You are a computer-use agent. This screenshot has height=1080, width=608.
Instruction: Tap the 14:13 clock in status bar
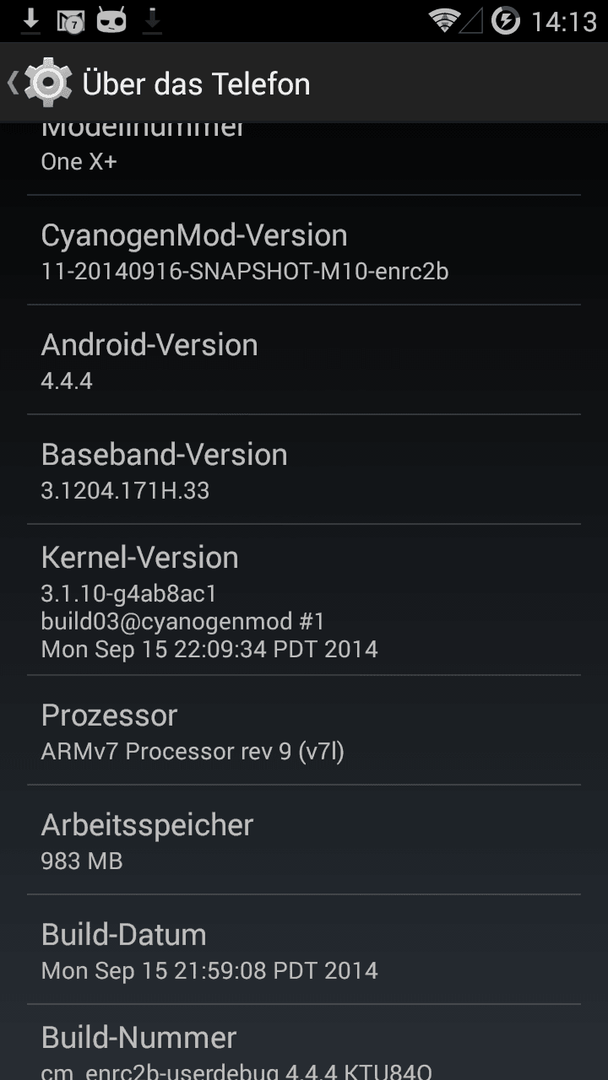click(563, 22)
